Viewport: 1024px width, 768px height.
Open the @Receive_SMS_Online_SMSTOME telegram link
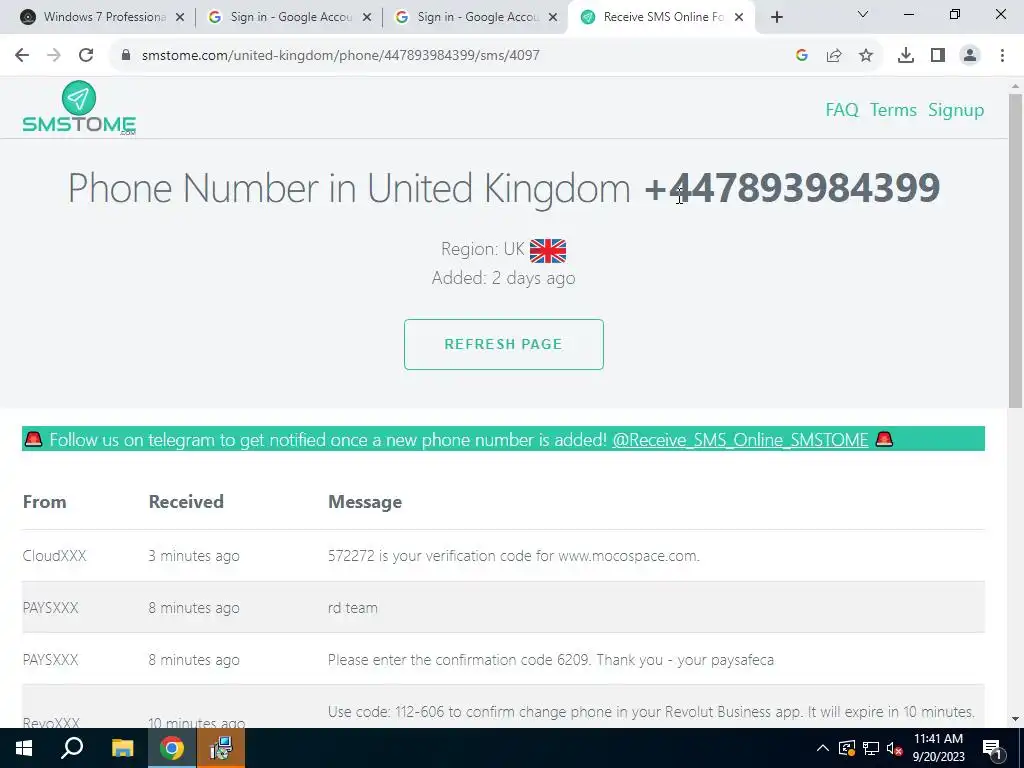tap(740, 440)
